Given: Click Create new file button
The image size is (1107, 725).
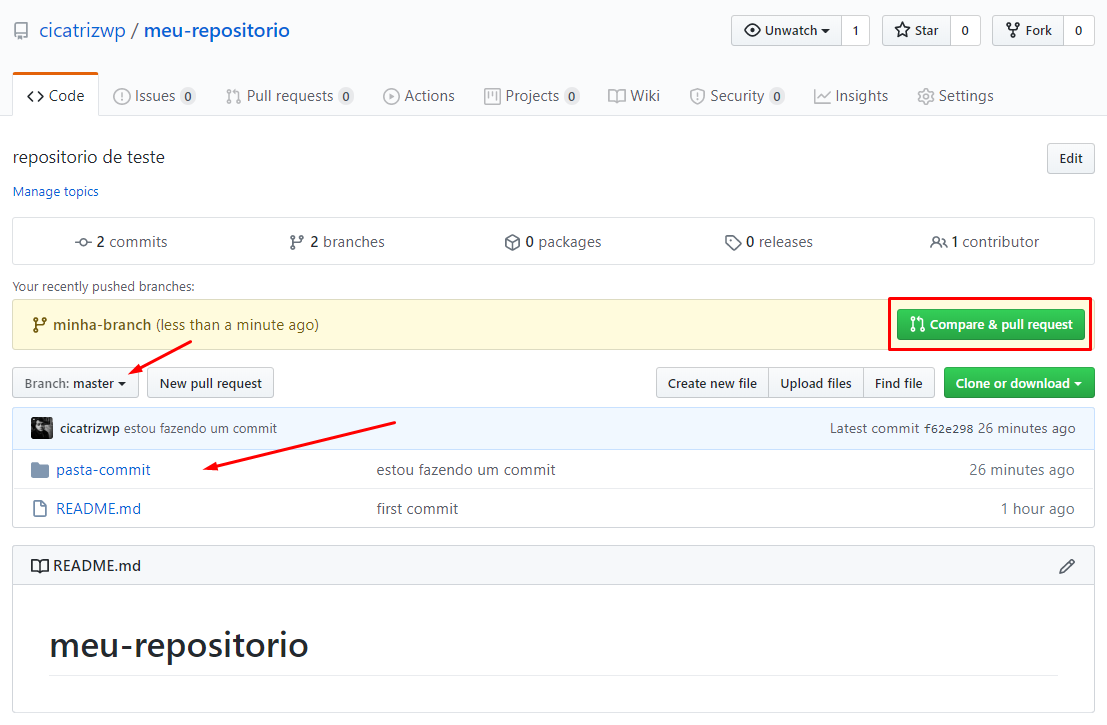Looking at the screenshot, I should point(712,383).
